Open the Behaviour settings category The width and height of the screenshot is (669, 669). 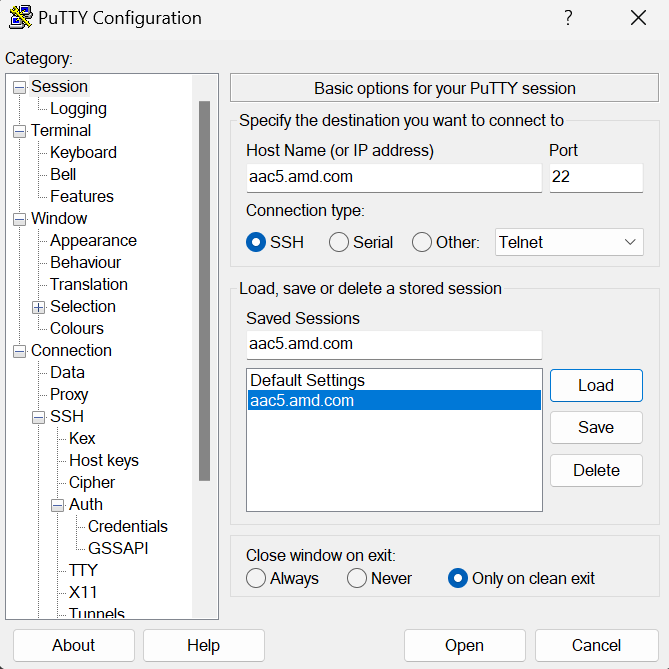85,262
